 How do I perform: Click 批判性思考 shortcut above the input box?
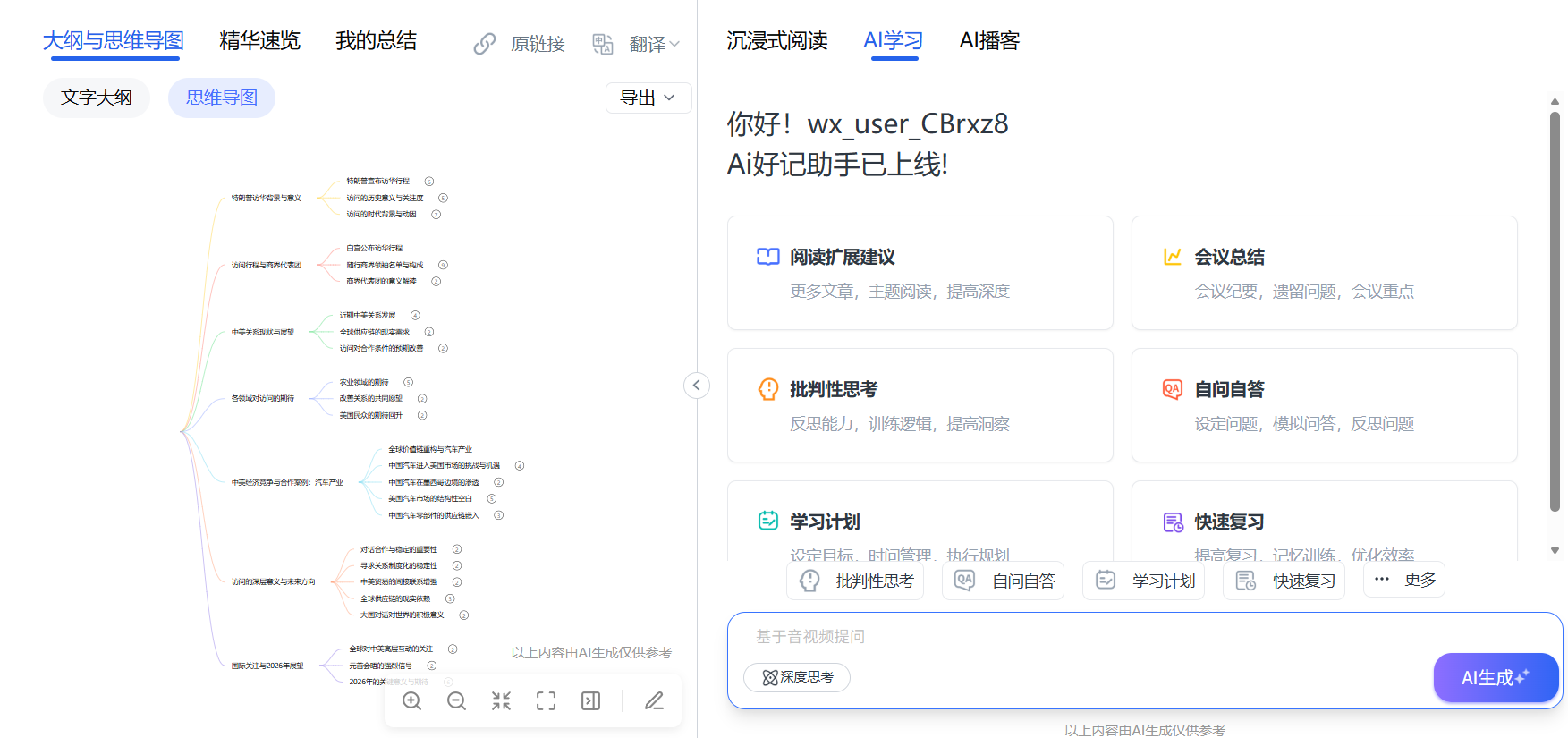tap(855, 581)
